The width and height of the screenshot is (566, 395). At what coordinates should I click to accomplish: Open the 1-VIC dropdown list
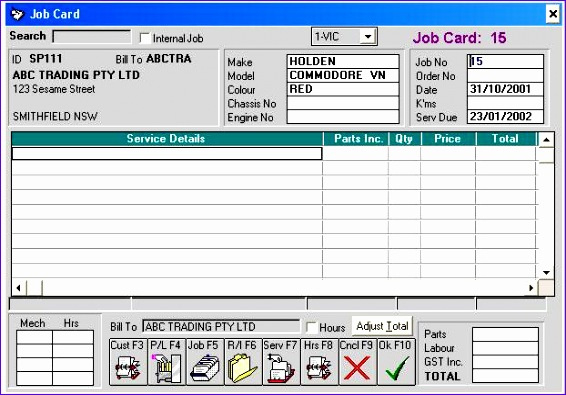368,36
